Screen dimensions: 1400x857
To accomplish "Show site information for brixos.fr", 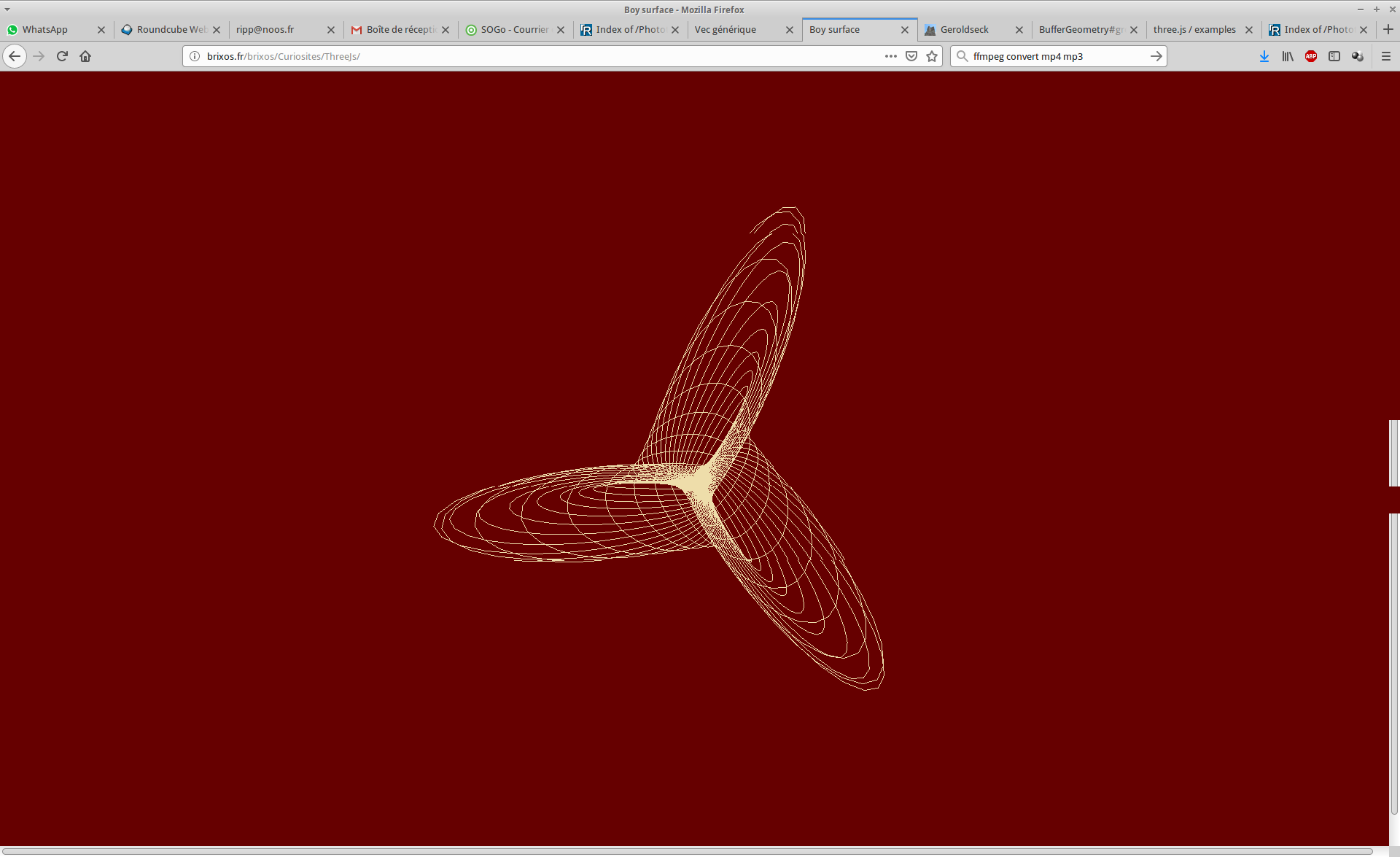I will point(195,56).
